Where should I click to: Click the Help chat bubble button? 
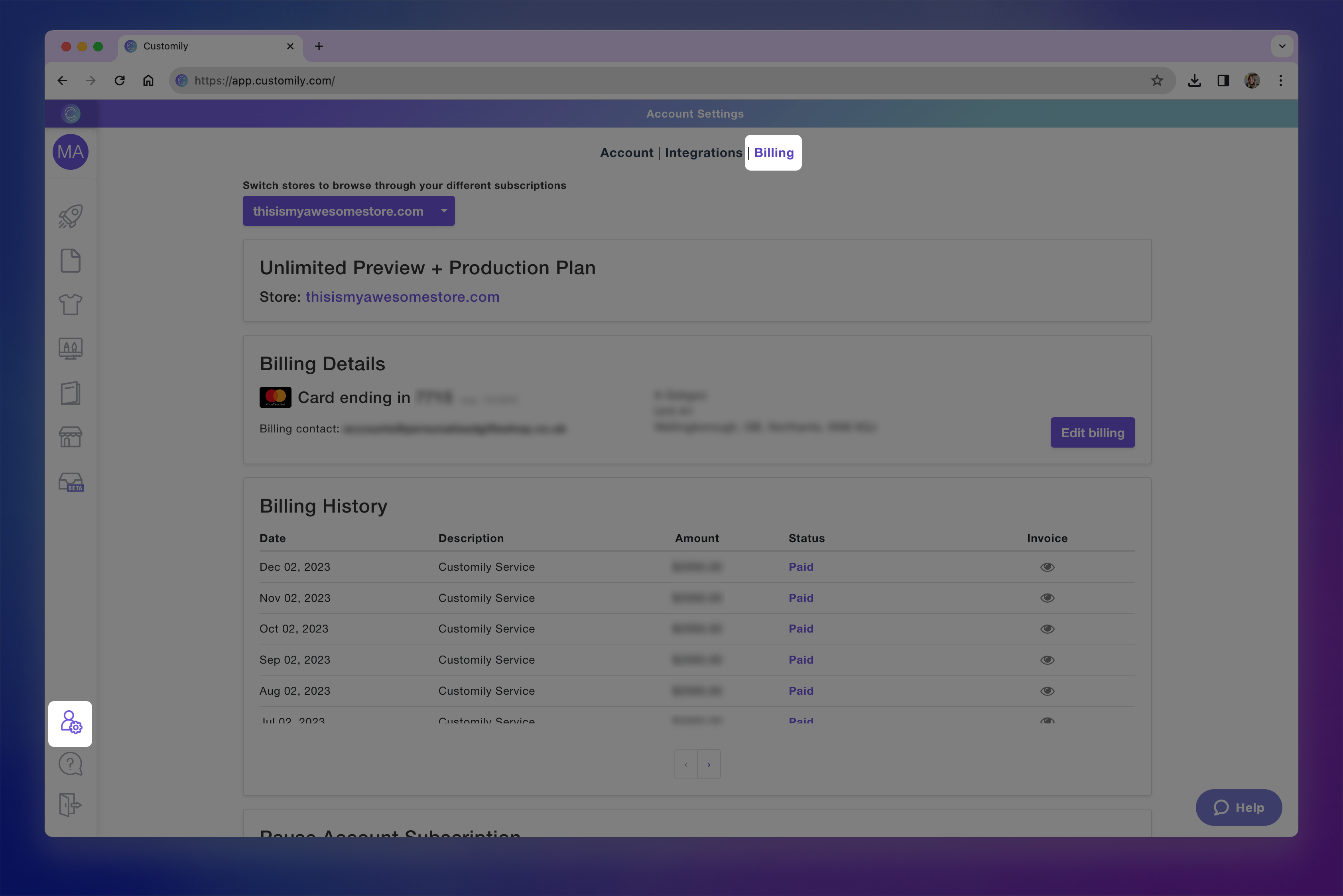1239,808
